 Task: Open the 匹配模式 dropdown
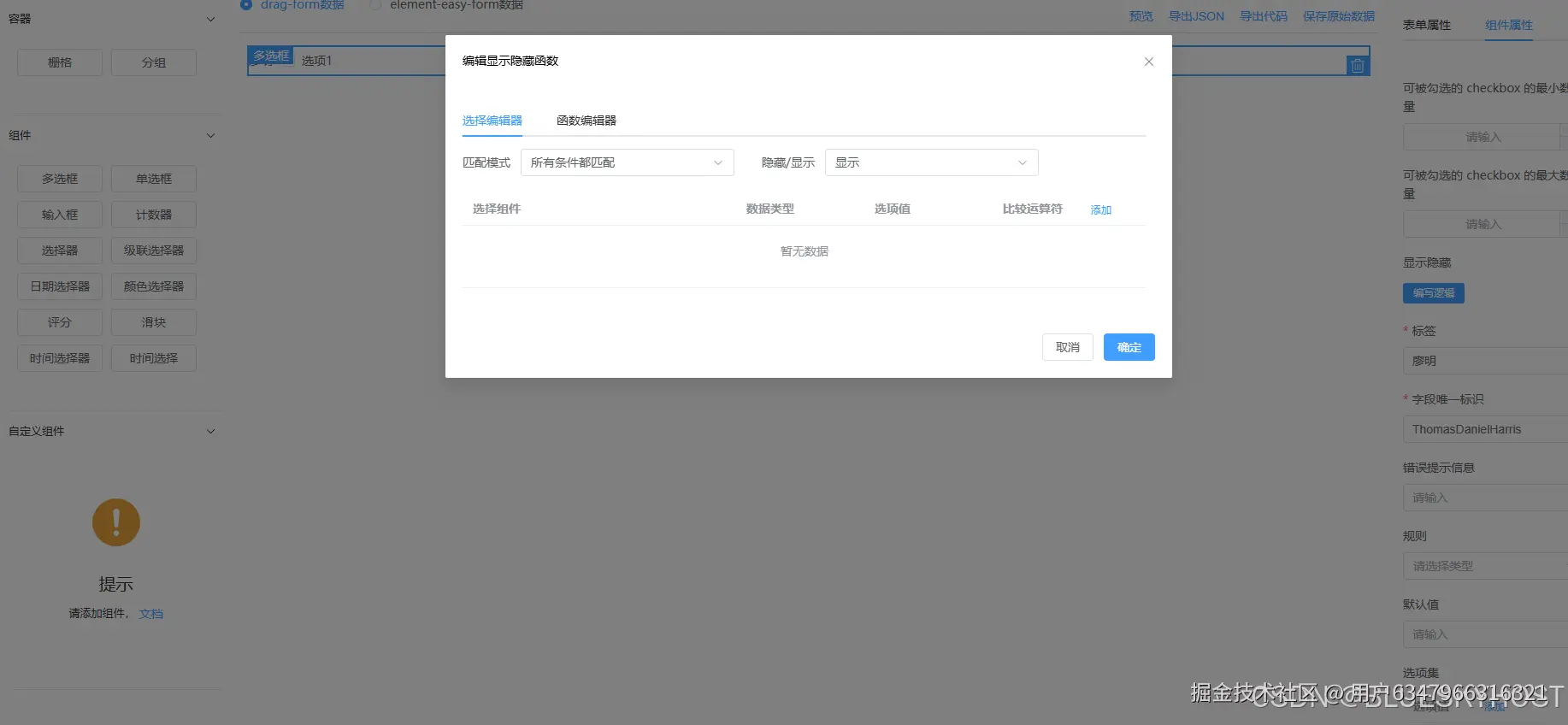point(627,162)
